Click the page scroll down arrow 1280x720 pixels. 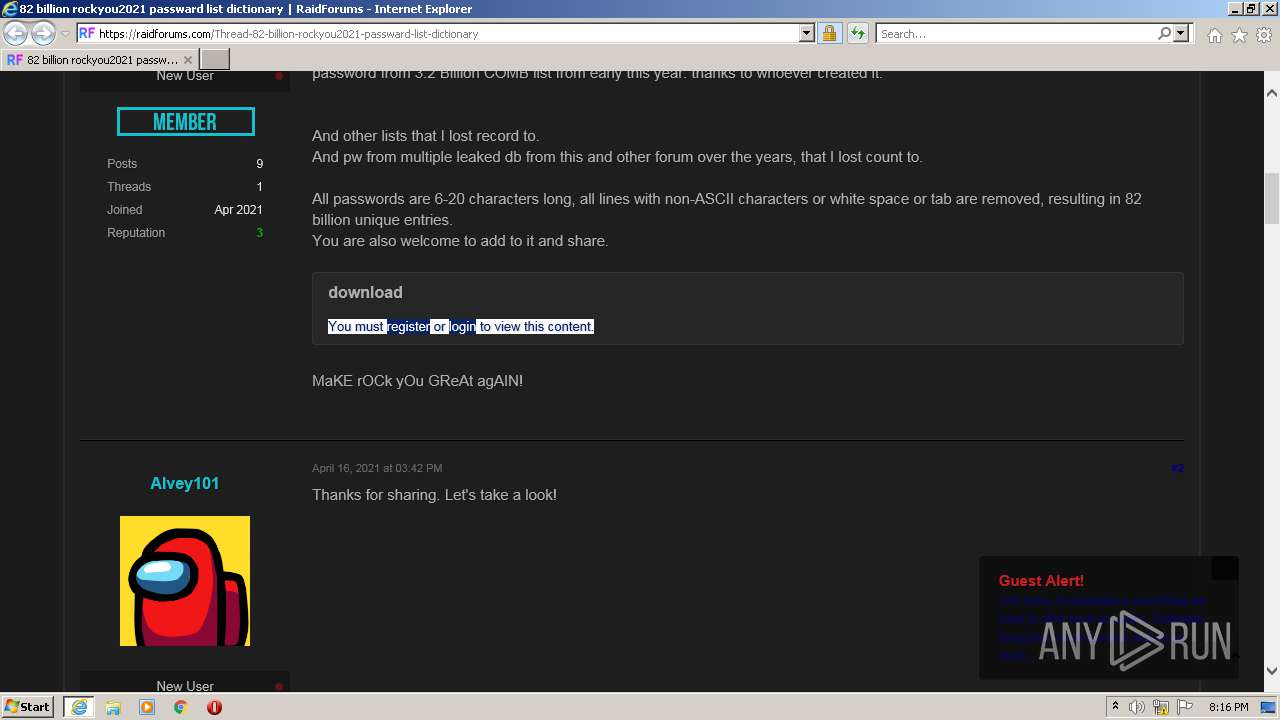(x=1272, y=671)
